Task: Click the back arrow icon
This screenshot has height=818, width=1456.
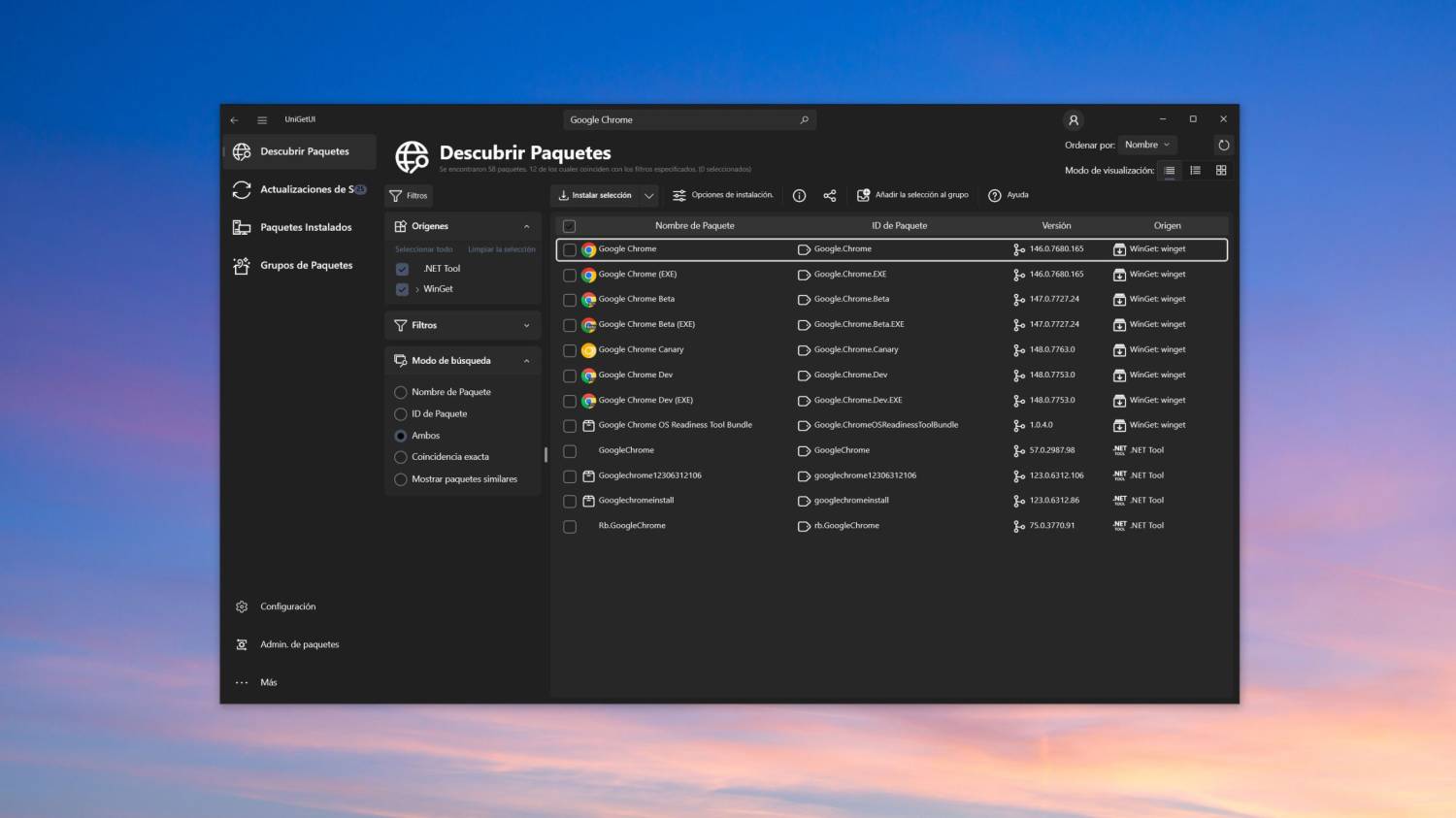Action: pos(234,120)
